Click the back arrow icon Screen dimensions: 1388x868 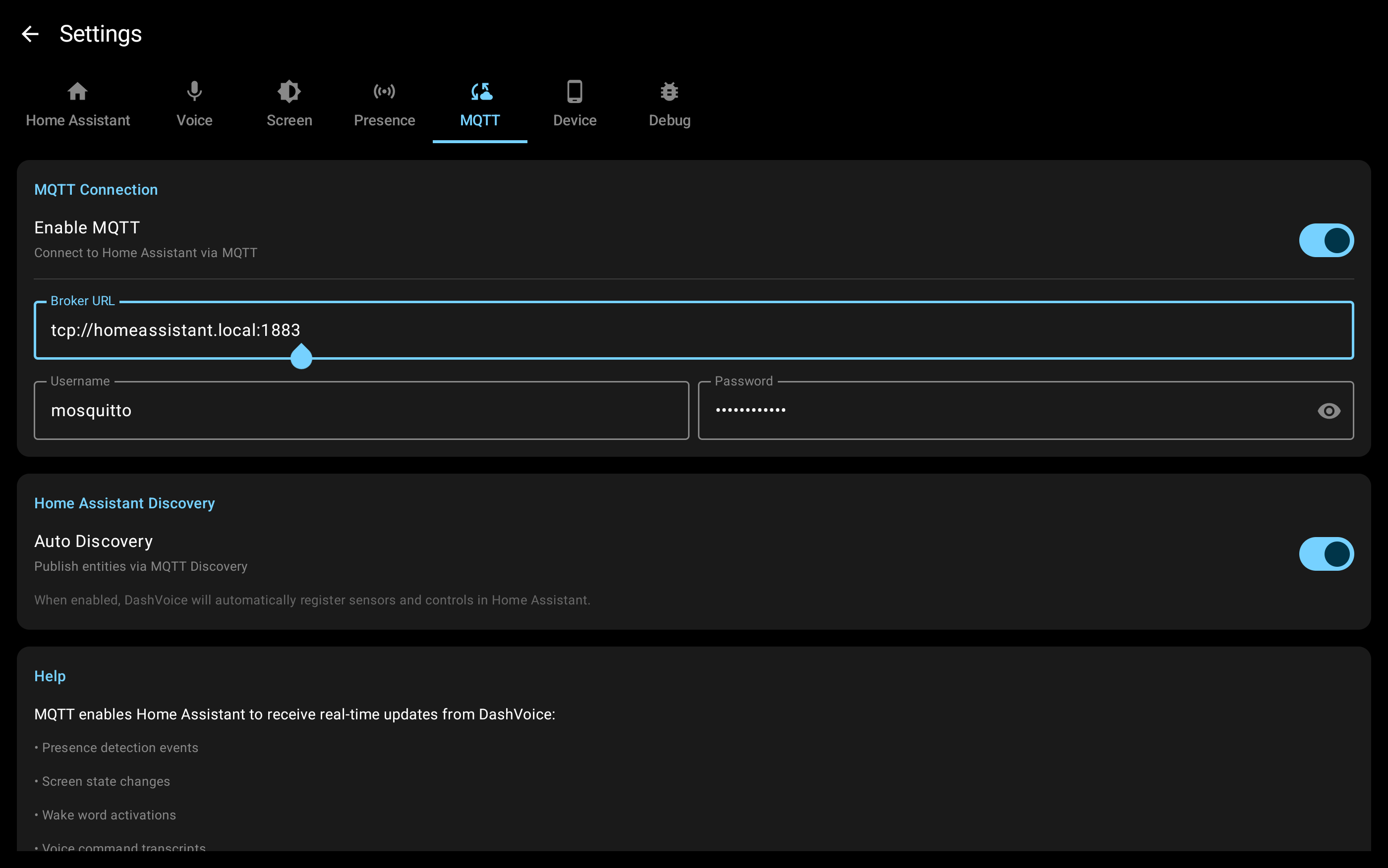pos(30,34)
